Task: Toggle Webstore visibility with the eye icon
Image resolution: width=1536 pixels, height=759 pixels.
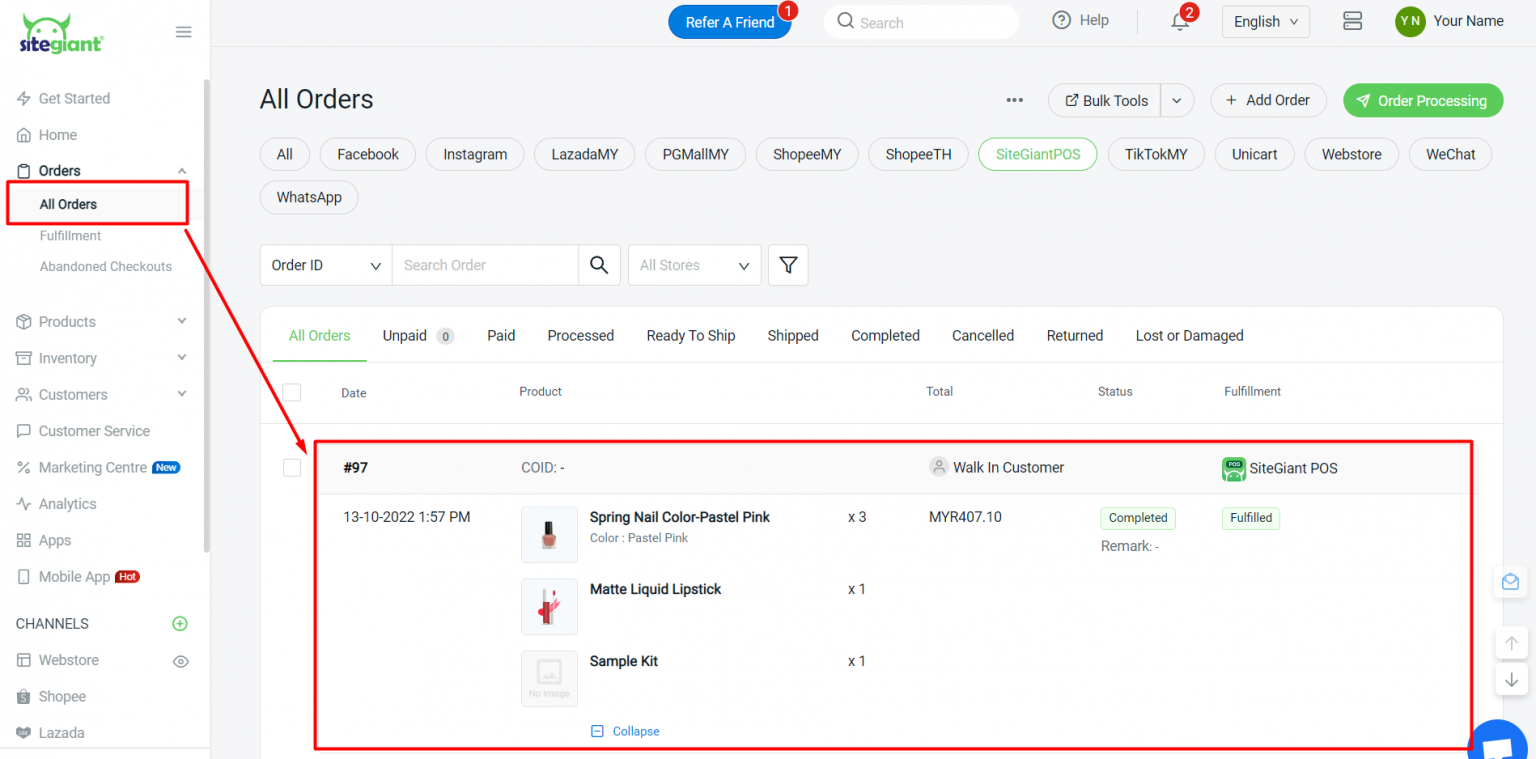Action: (180, 660)
